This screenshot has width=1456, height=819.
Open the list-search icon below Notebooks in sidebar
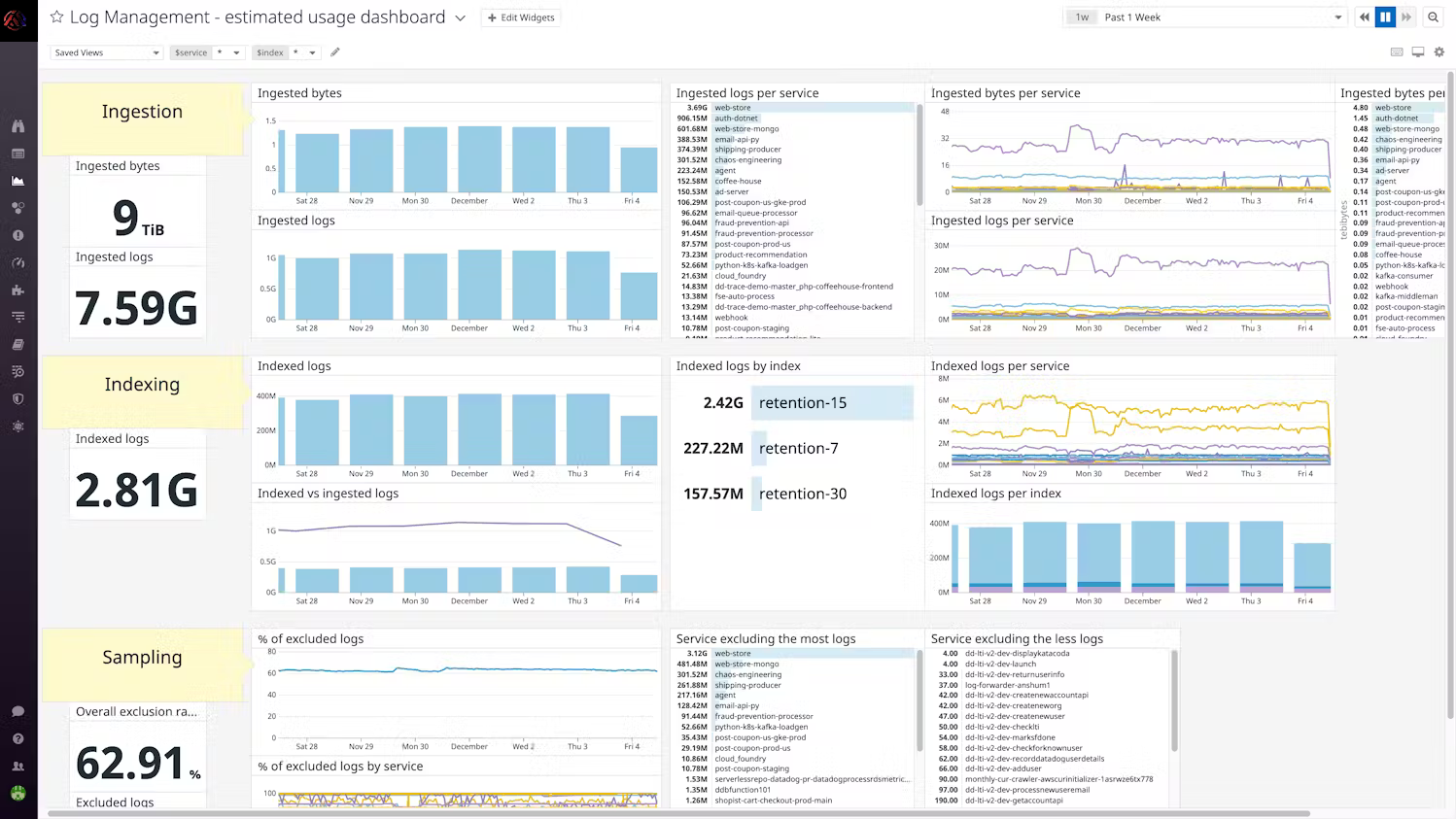17,371
